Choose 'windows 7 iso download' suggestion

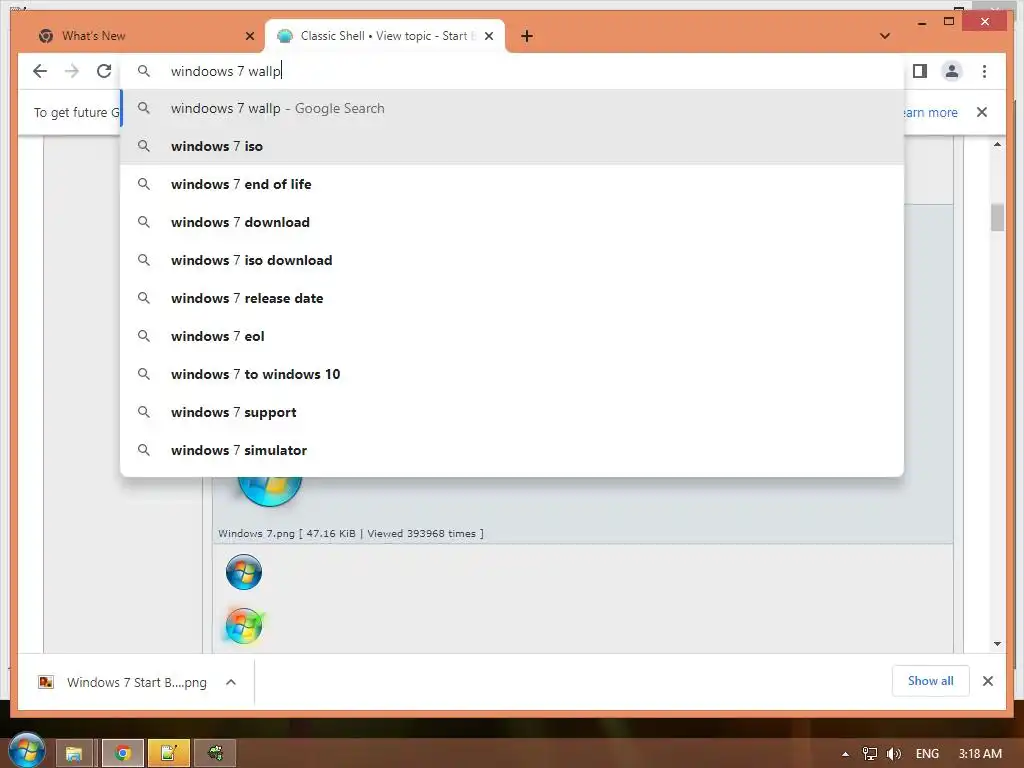click(x=512, y=260)
